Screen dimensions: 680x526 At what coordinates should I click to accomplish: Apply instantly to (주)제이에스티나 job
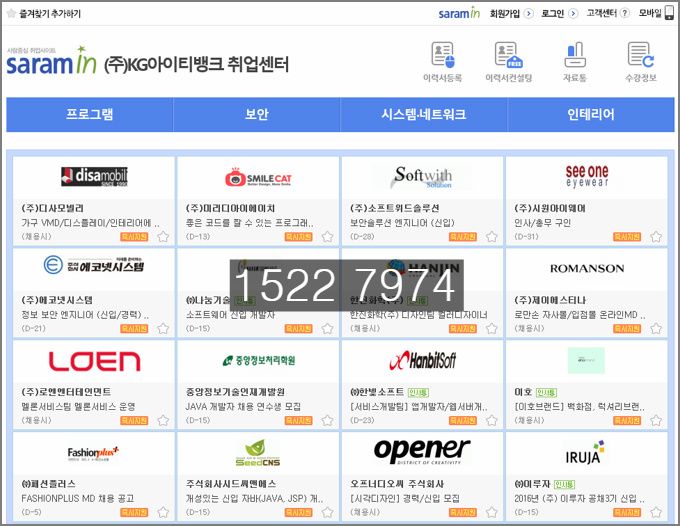(x=627, y=329)
